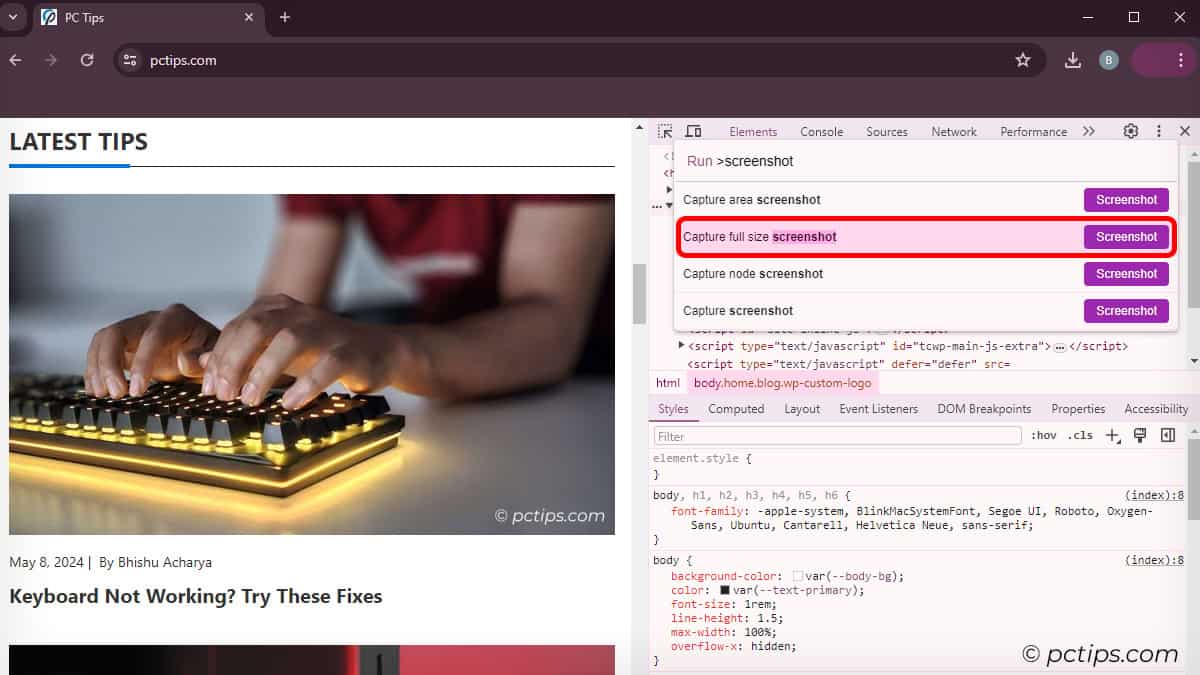Image resolution: width=1200 pixels, height=675 pixels.
Task: Toggle the :hov element state button
Action: tap(1044, 436)
